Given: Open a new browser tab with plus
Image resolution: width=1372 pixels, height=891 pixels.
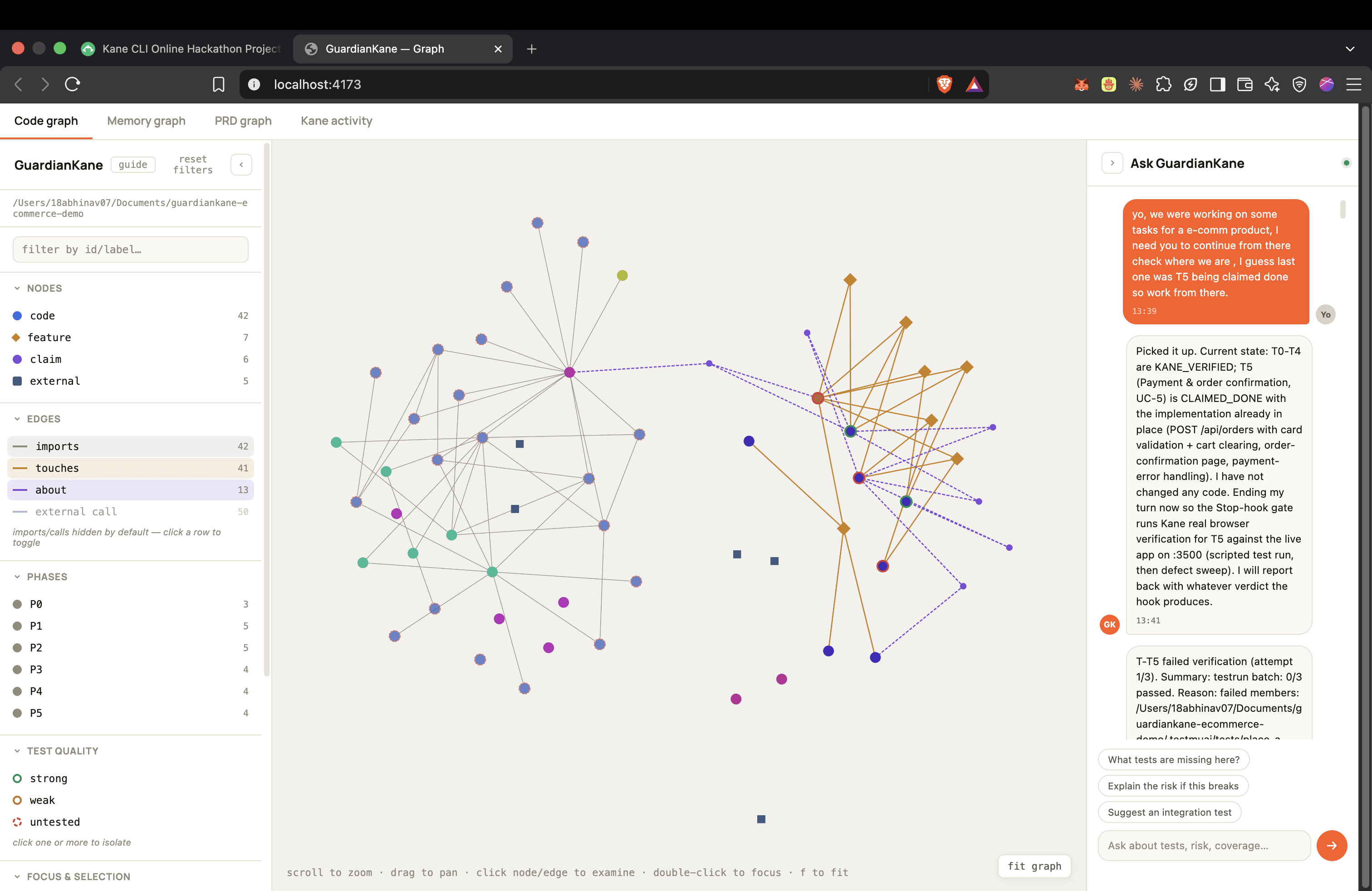Looking at the screenshot, I should pyautogui.click(x=531, y=49).
